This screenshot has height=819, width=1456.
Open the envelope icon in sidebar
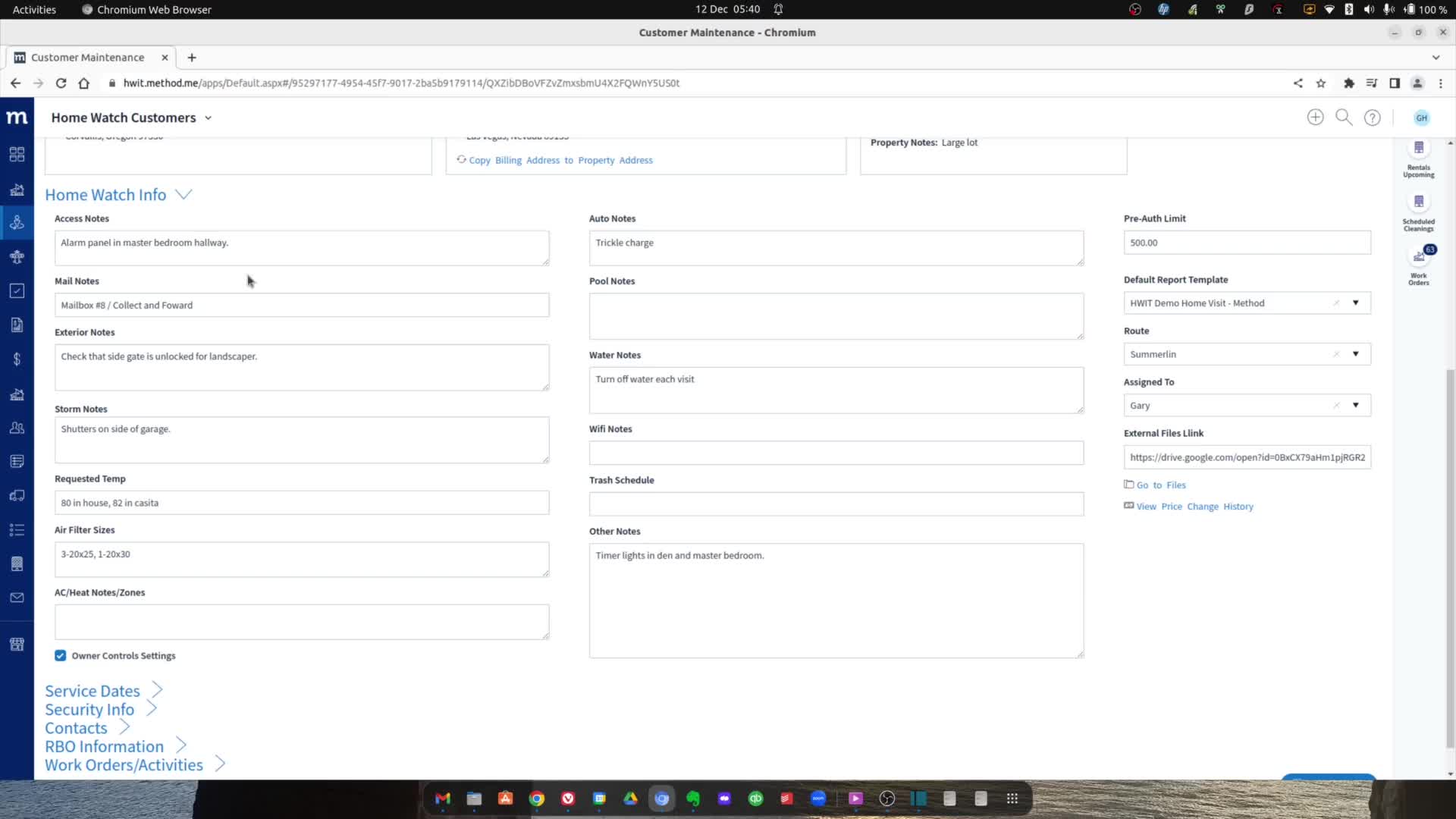point(17,598)
